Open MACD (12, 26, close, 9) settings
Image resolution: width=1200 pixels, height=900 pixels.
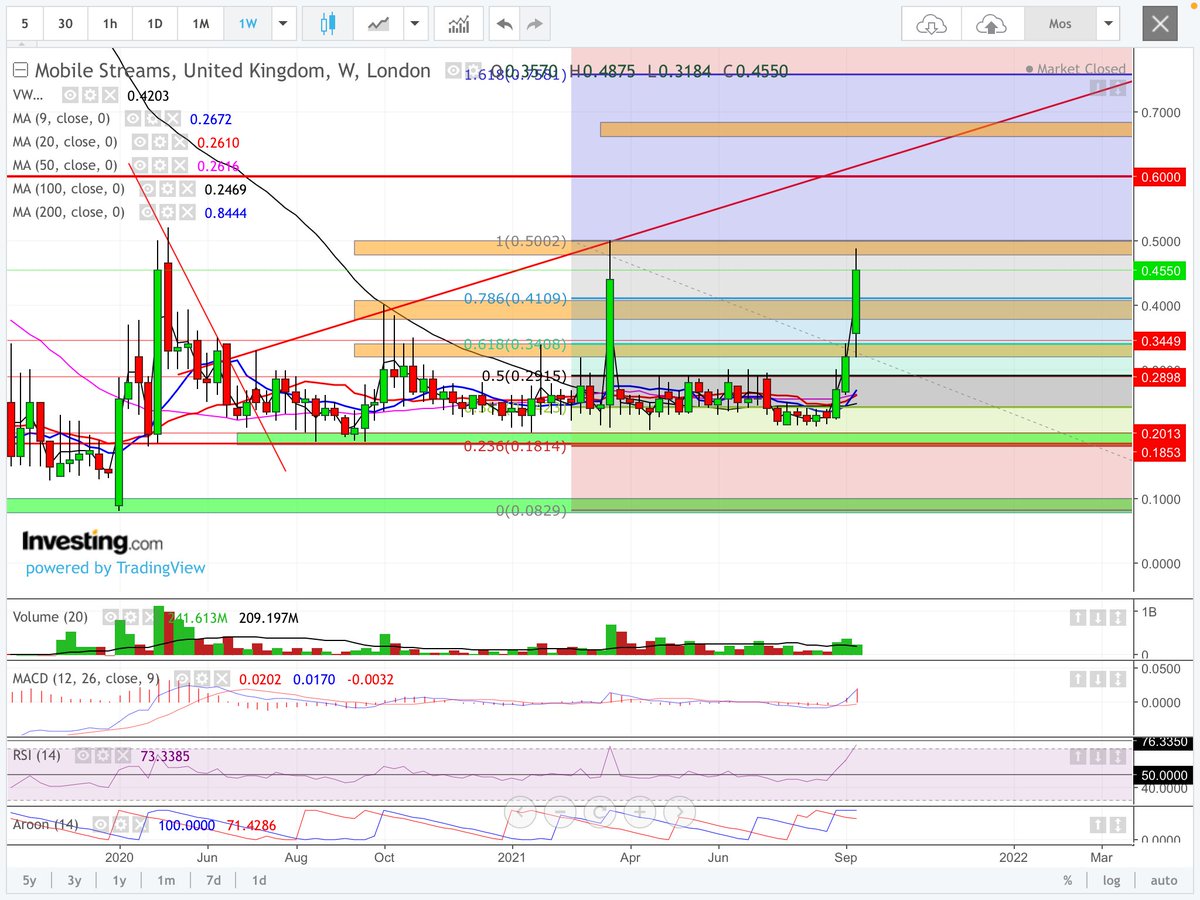pyautogui.click(x=201, y=679)
